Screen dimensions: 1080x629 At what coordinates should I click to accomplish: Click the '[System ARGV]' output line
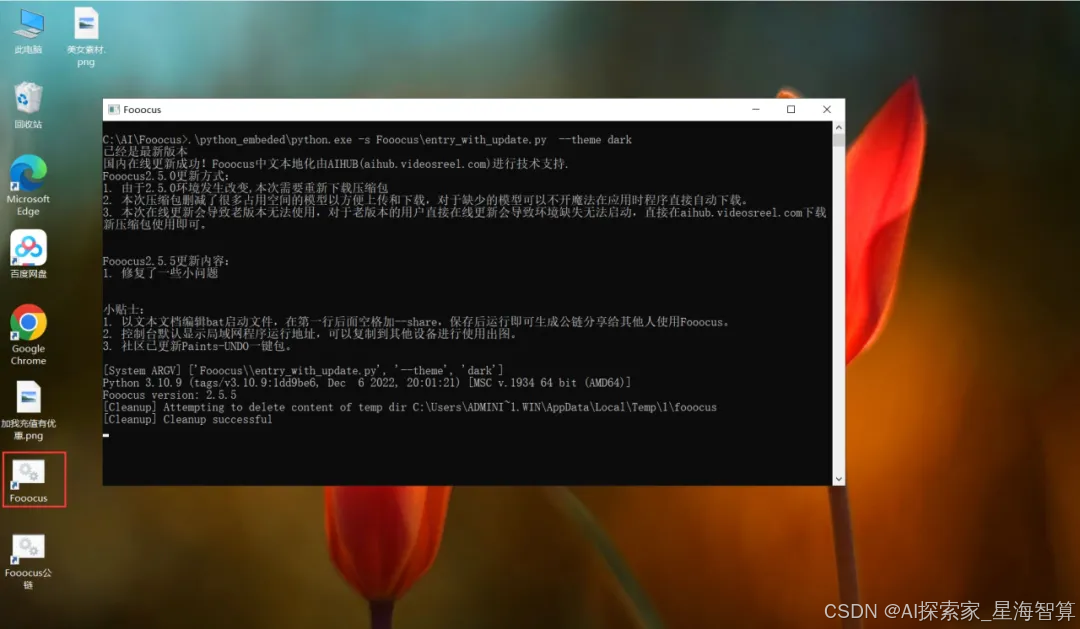303,370
